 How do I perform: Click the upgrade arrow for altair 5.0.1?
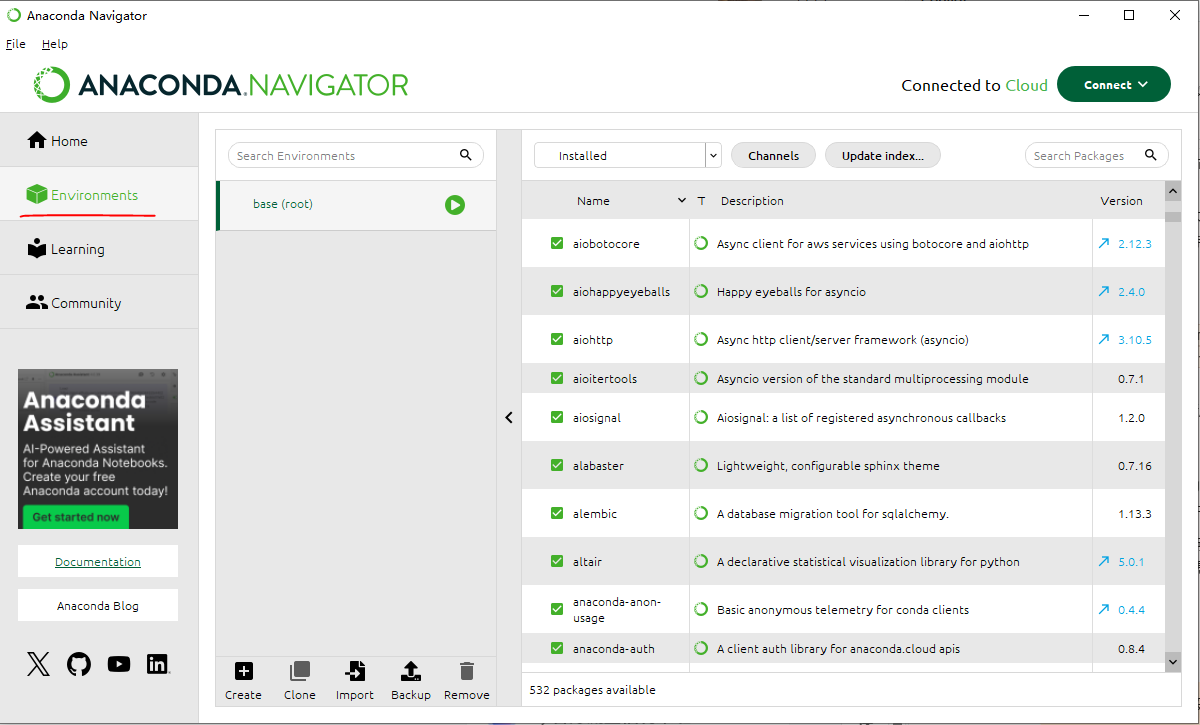point(1104,561)
